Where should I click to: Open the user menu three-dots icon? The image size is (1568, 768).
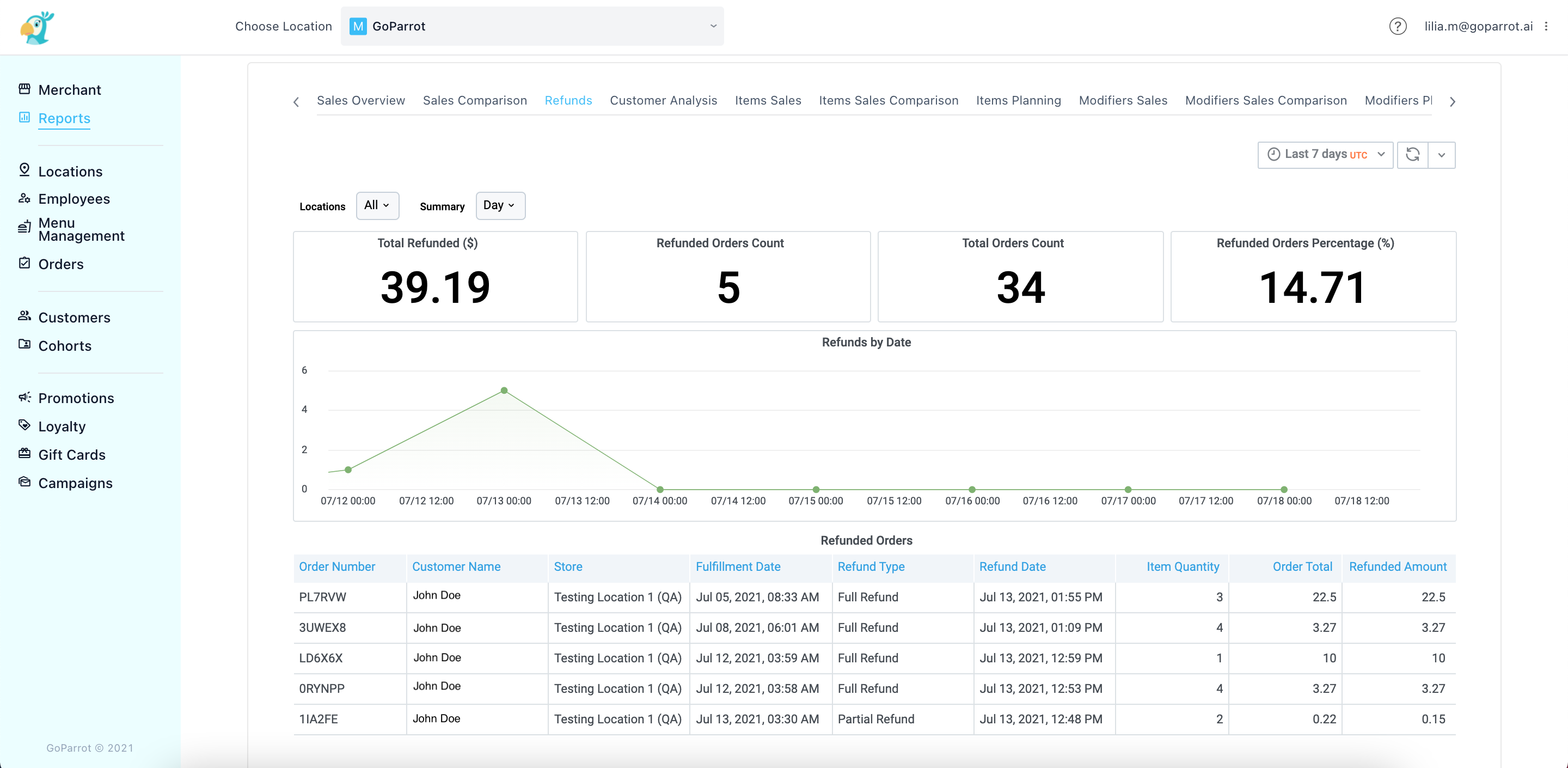pos(1546,26)
